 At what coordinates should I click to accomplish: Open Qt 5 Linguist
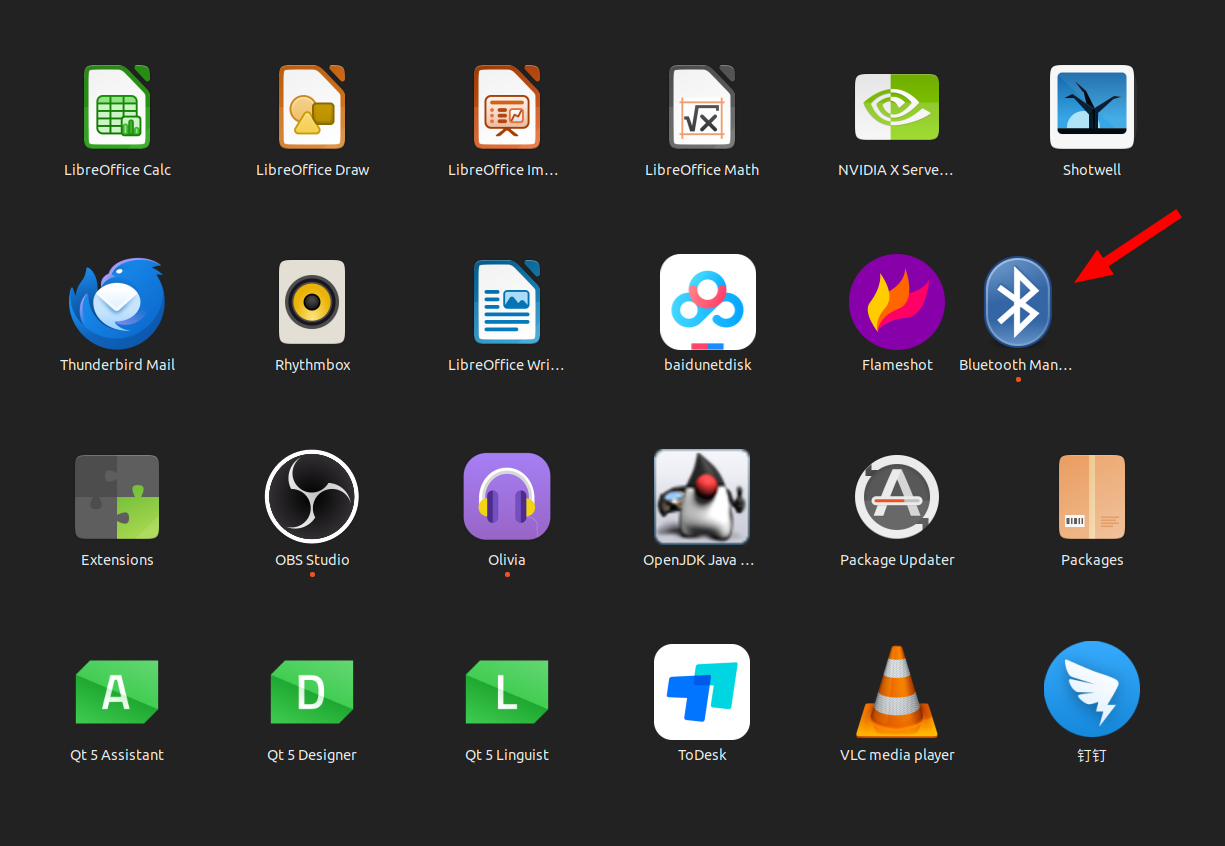pyautogui.click(x=507, y=692)
